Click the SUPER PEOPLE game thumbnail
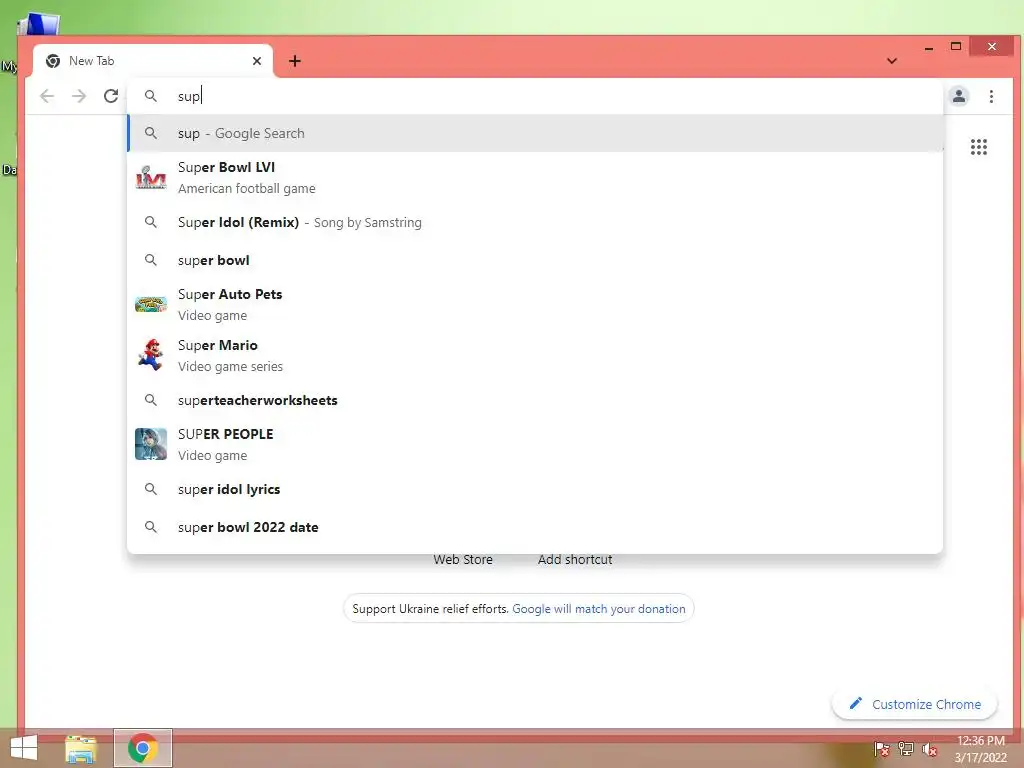 [x=151, y=444]
